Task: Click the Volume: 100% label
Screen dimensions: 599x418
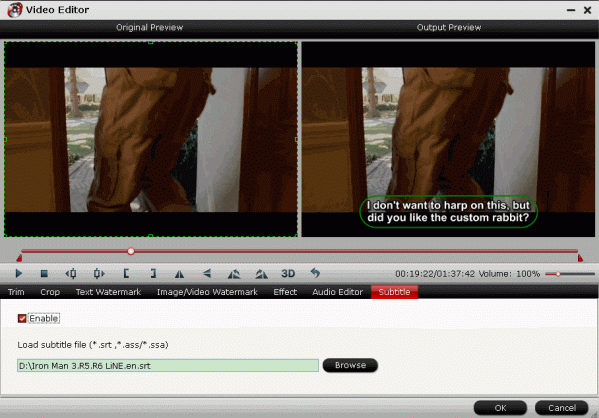Action: point(509,274)
